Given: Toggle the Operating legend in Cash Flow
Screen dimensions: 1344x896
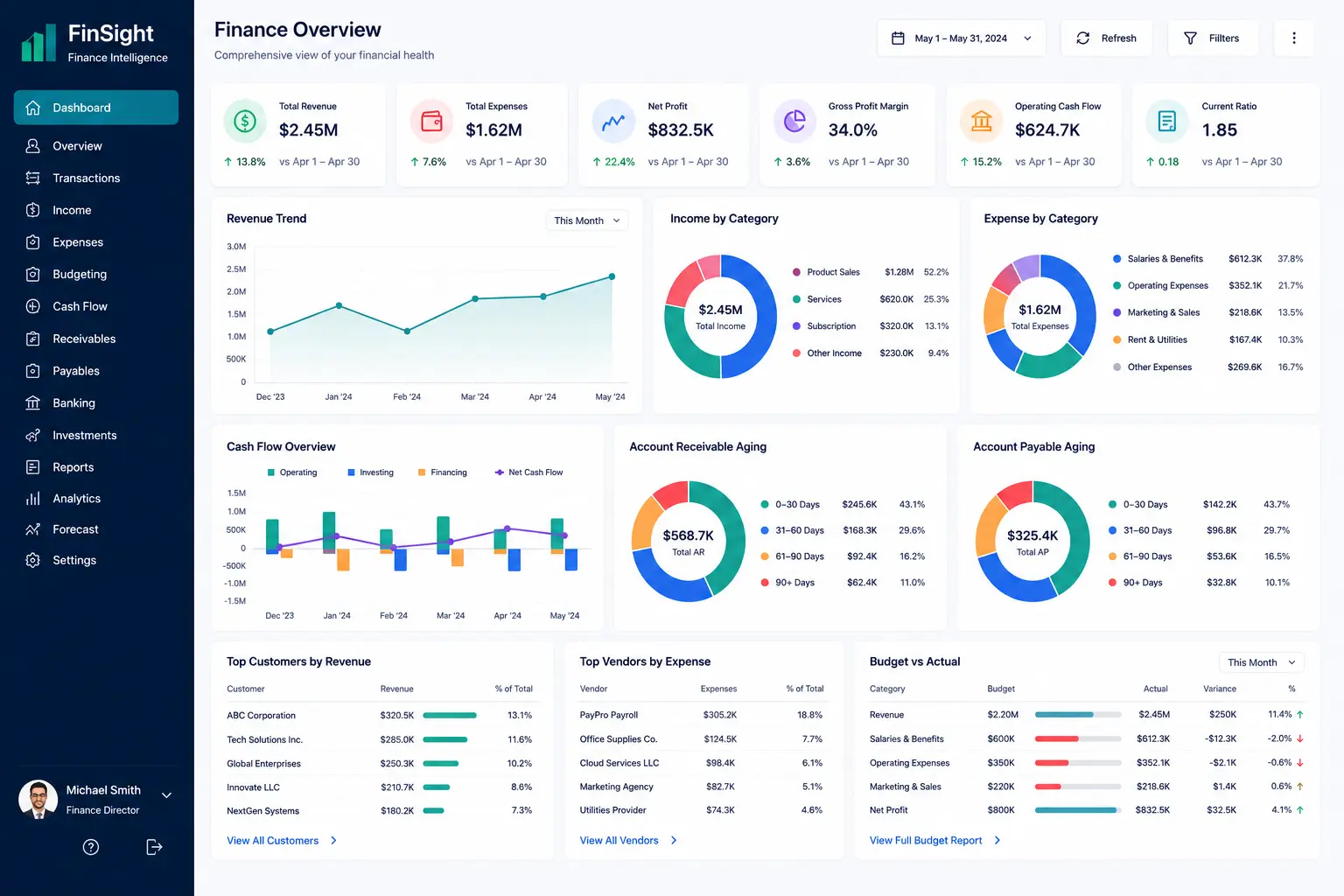Looking at the screenshot, I should pos(292,472).
